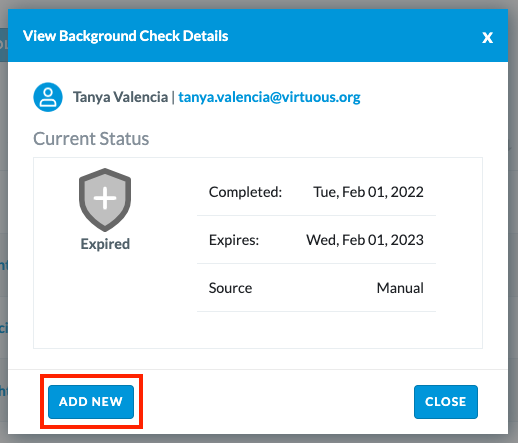Click the blue dialog header bar

pos(258,35)
